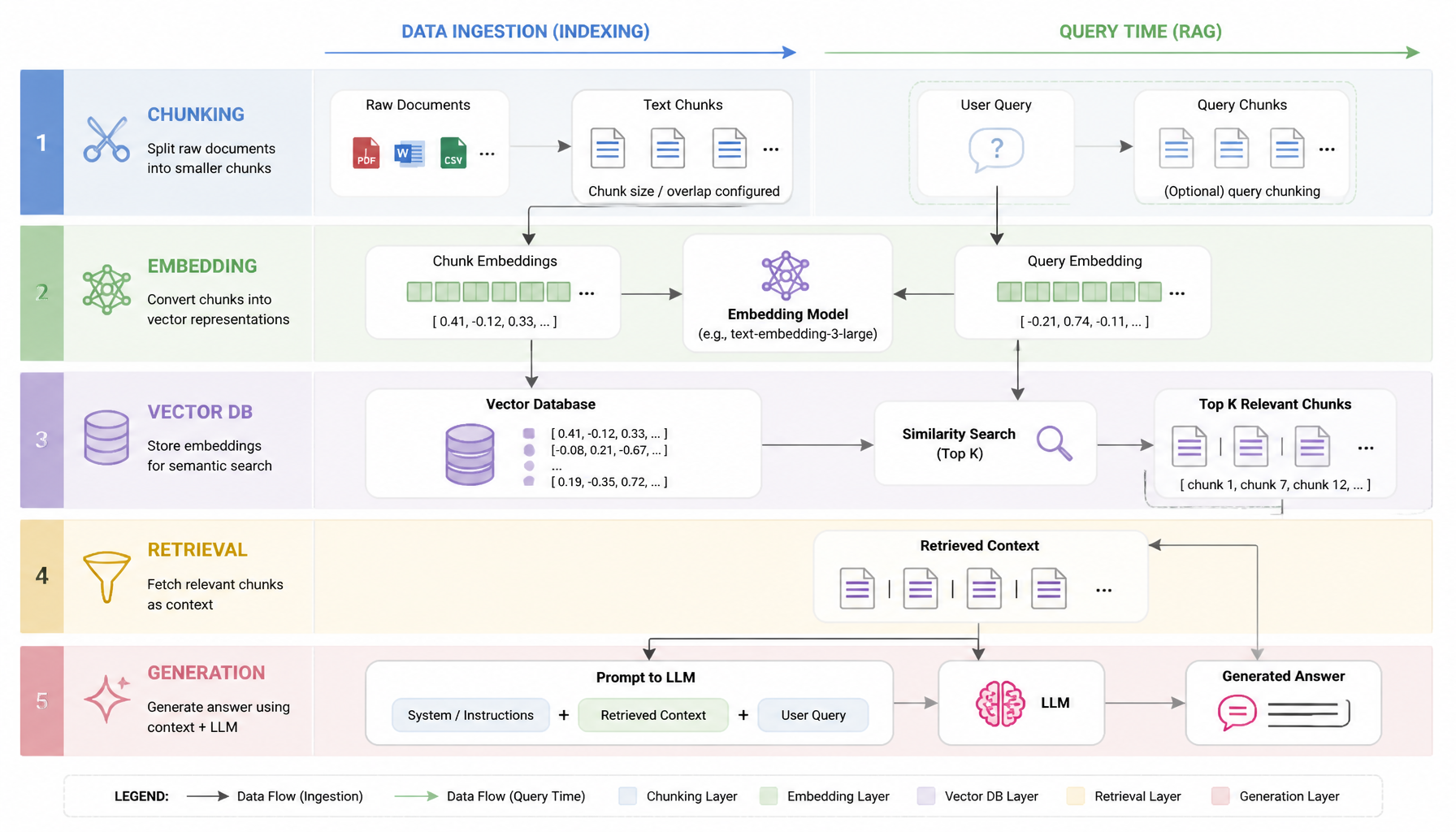Click the number 4 stage block for Retrieval
The width and height of the screenshot is (1456, 832).
42,576
